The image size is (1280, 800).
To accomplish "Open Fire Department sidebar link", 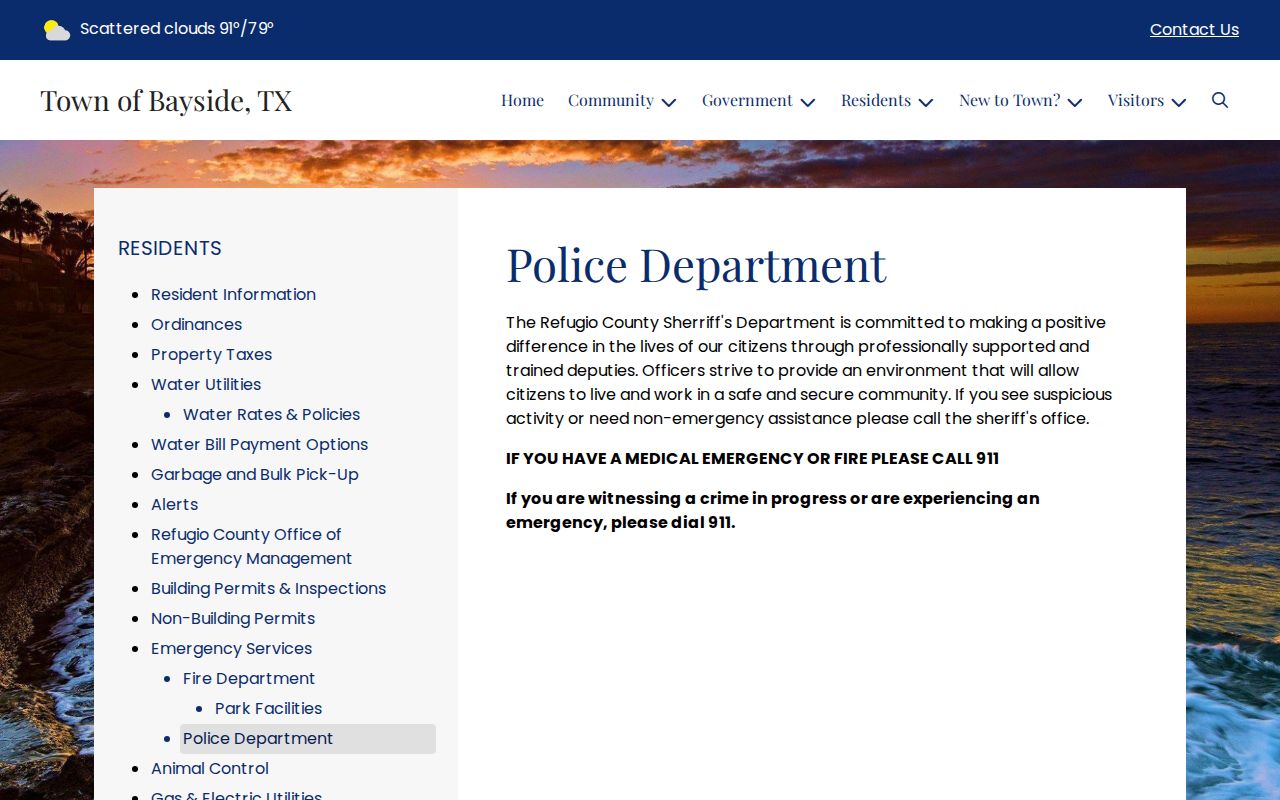I will click(249, 678).
